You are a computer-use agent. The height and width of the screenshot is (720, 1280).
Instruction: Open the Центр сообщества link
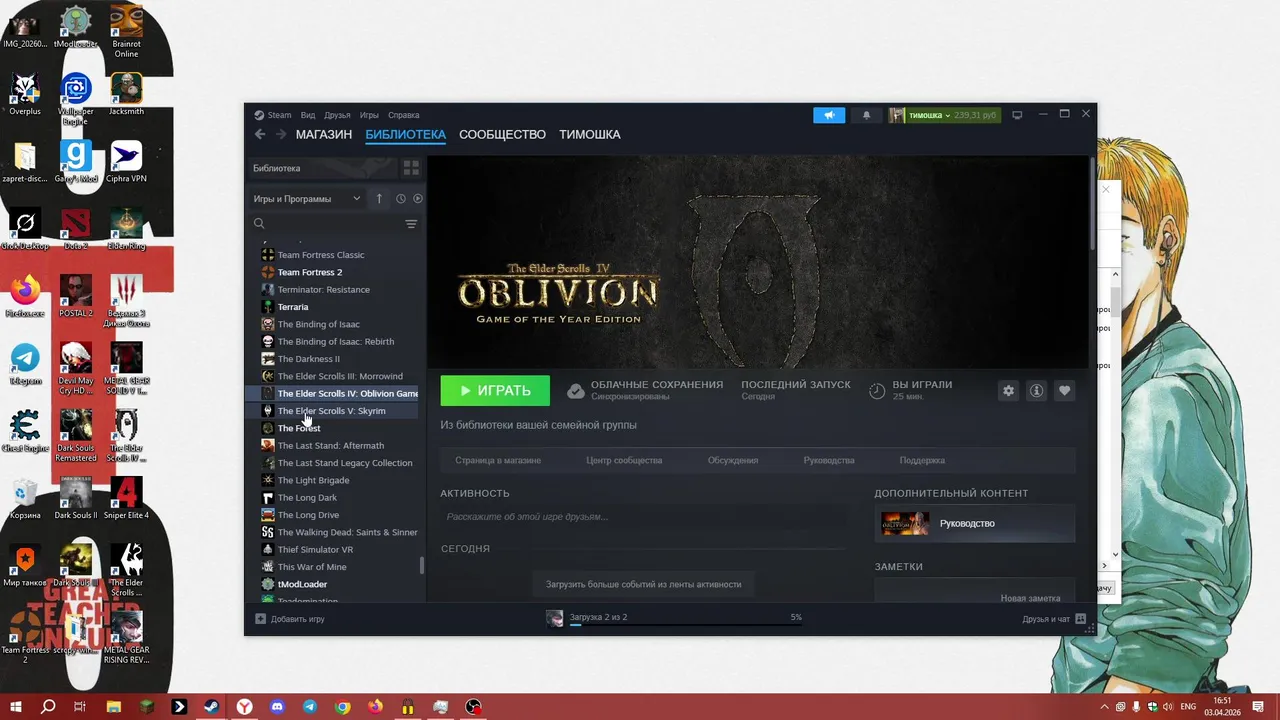point(624,460)
